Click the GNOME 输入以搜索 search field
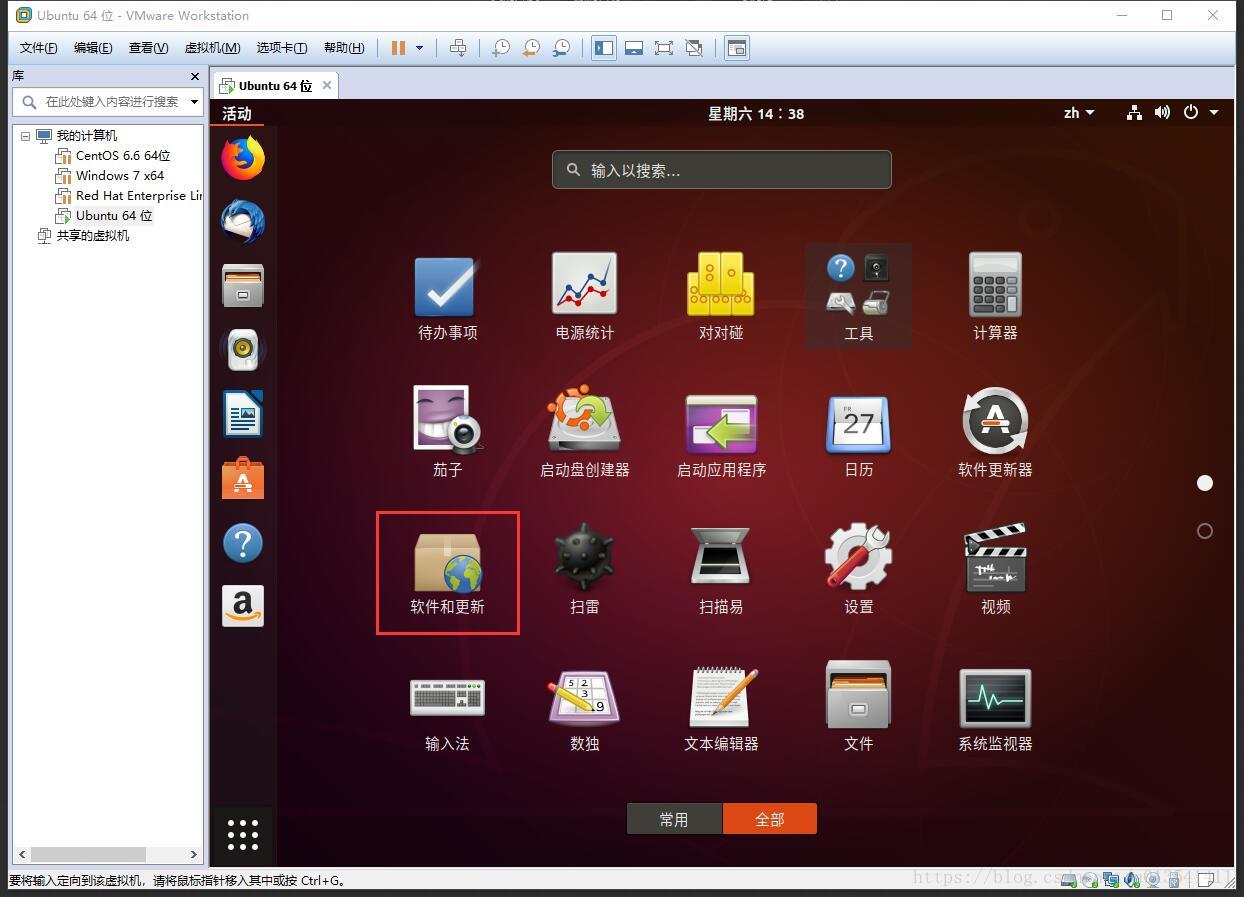The height and width of the screenshot is (897, 1244). pos(721,170)
